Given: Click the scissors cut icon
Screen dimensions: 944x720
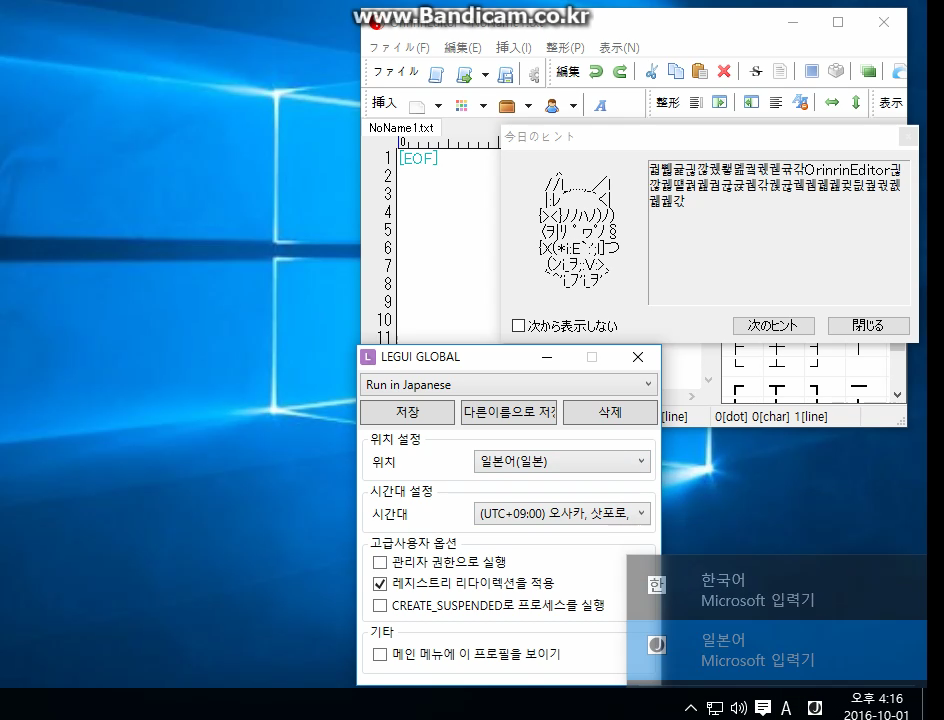Looking at the screenshot, I should pyautogui.click(x=652, y=72).
